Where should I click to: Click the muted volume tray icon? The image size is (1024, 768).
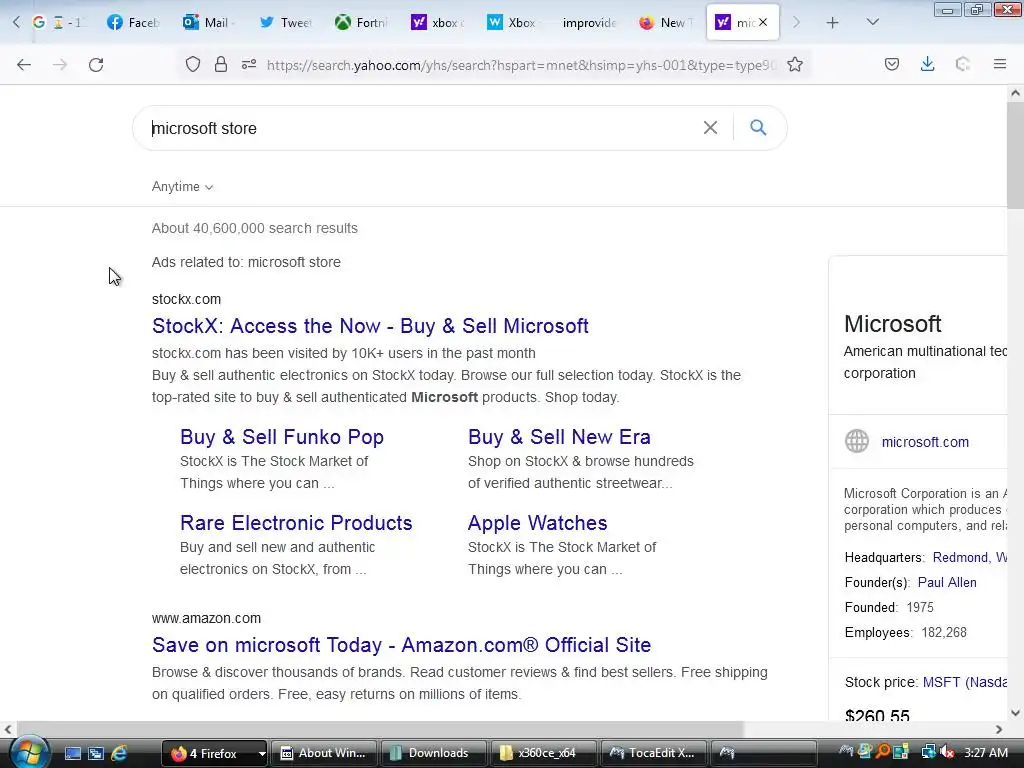(946, 752)
